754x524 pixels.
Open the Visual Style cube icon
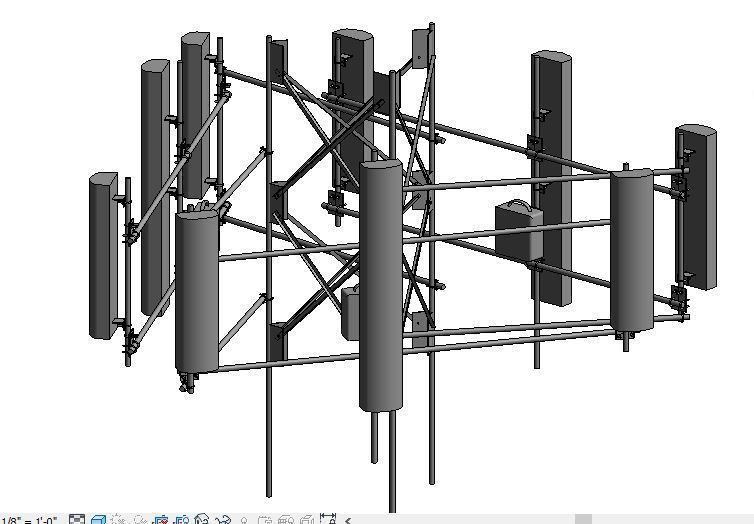pos(98,520)
